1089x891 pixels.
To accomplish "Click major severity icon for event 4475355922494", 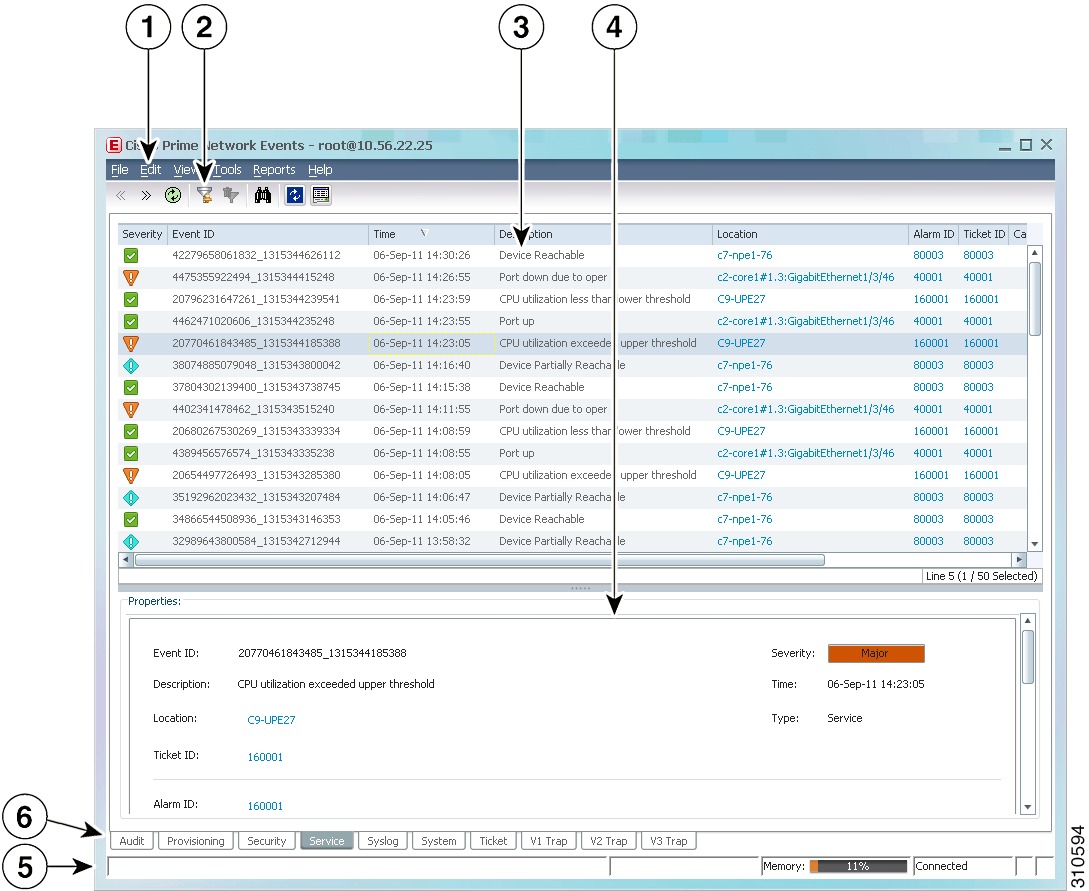I will click(131, 278).
